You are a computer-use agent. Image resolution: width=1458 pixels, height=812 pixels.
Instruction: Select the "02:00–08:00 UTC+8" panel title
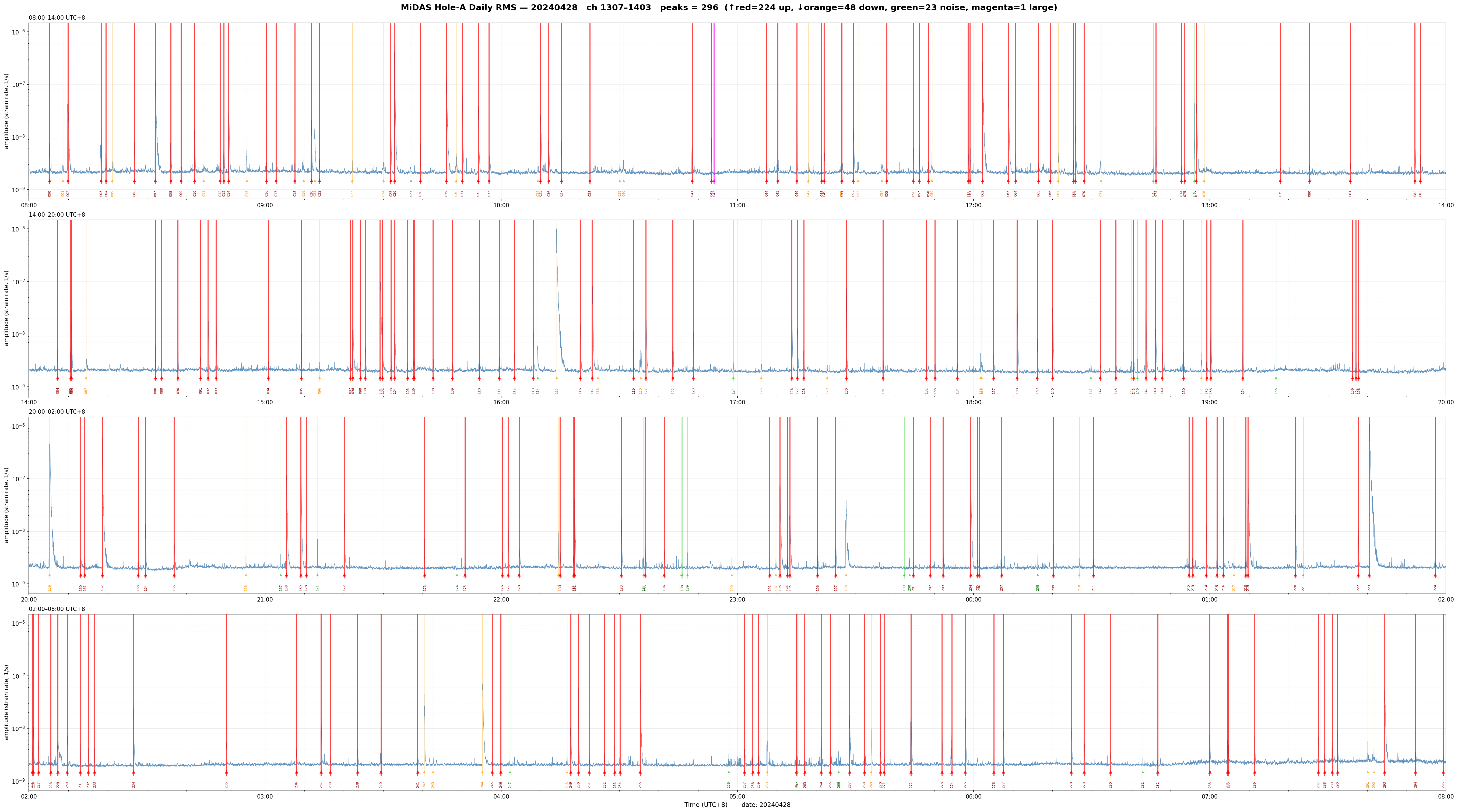coord(57,609)
